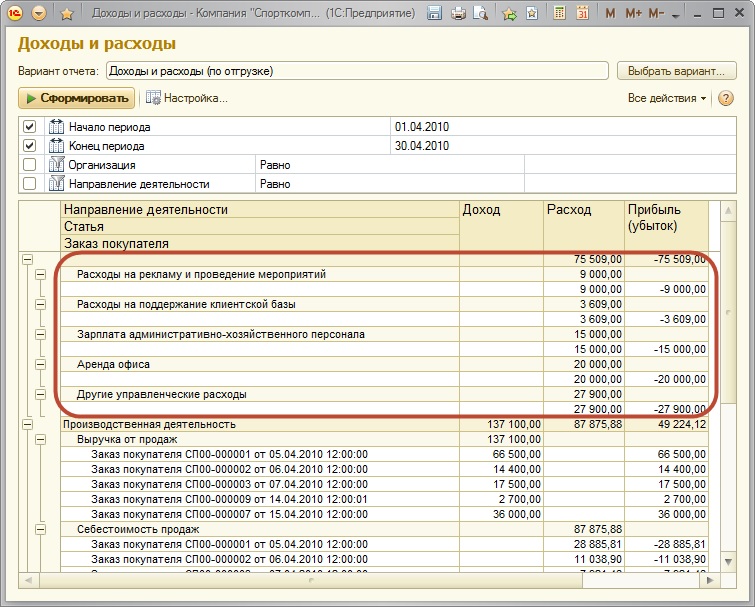Click the Выбрать вариант button
Image resolution: width=755 pixels, height=607 pixels.
[677, 71]
